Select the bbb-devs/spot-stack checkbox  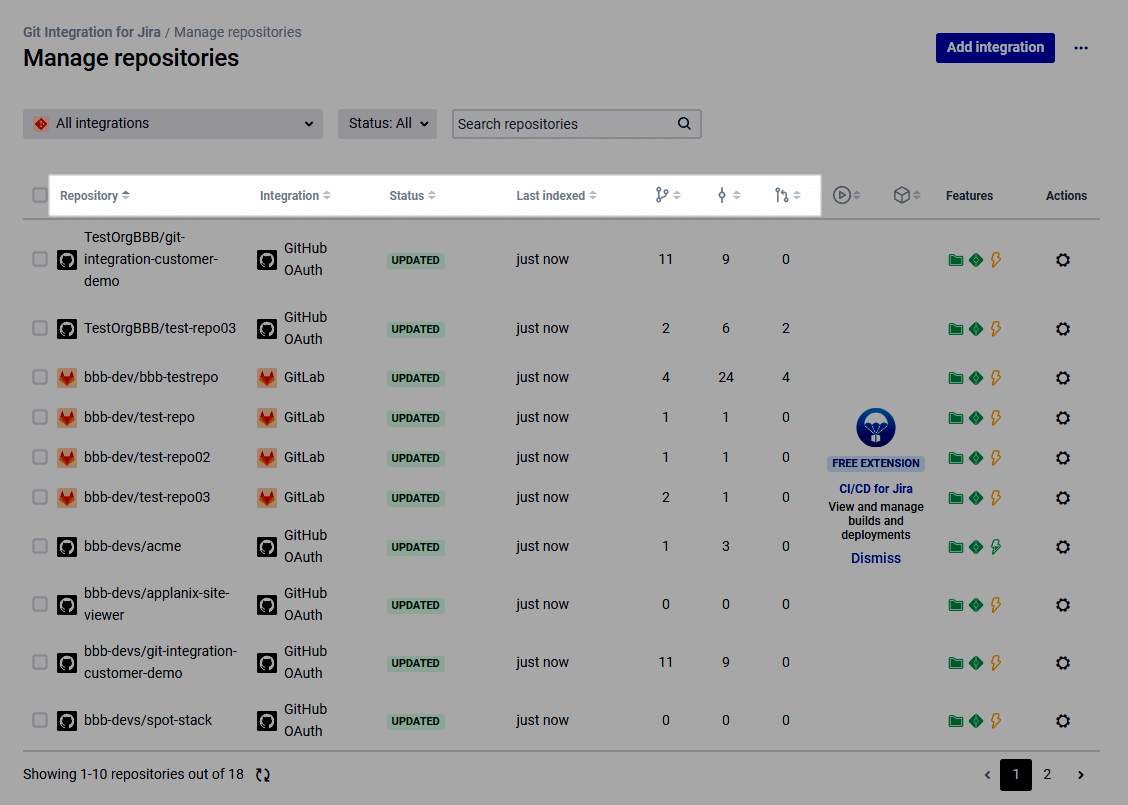click(x=40, y=720)
